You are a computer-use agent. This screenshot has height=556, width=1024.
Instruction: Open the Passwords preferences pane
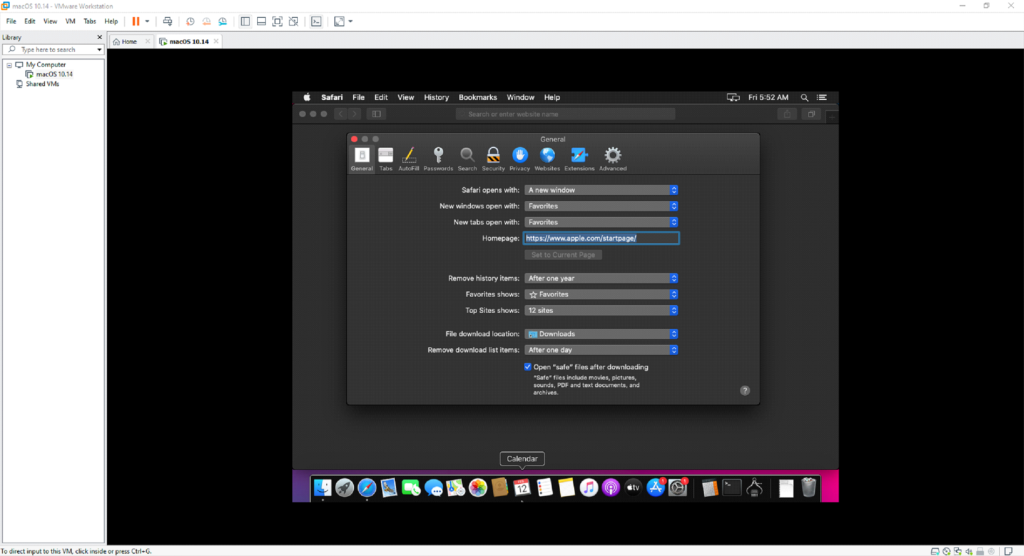(x=438, y=159)
